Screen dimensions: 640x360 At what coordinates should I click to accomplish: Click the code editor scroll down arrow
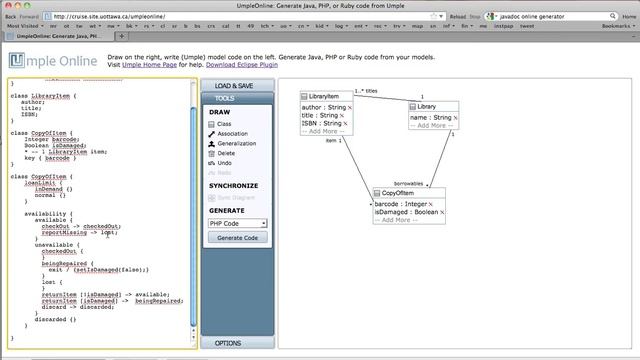193,338
